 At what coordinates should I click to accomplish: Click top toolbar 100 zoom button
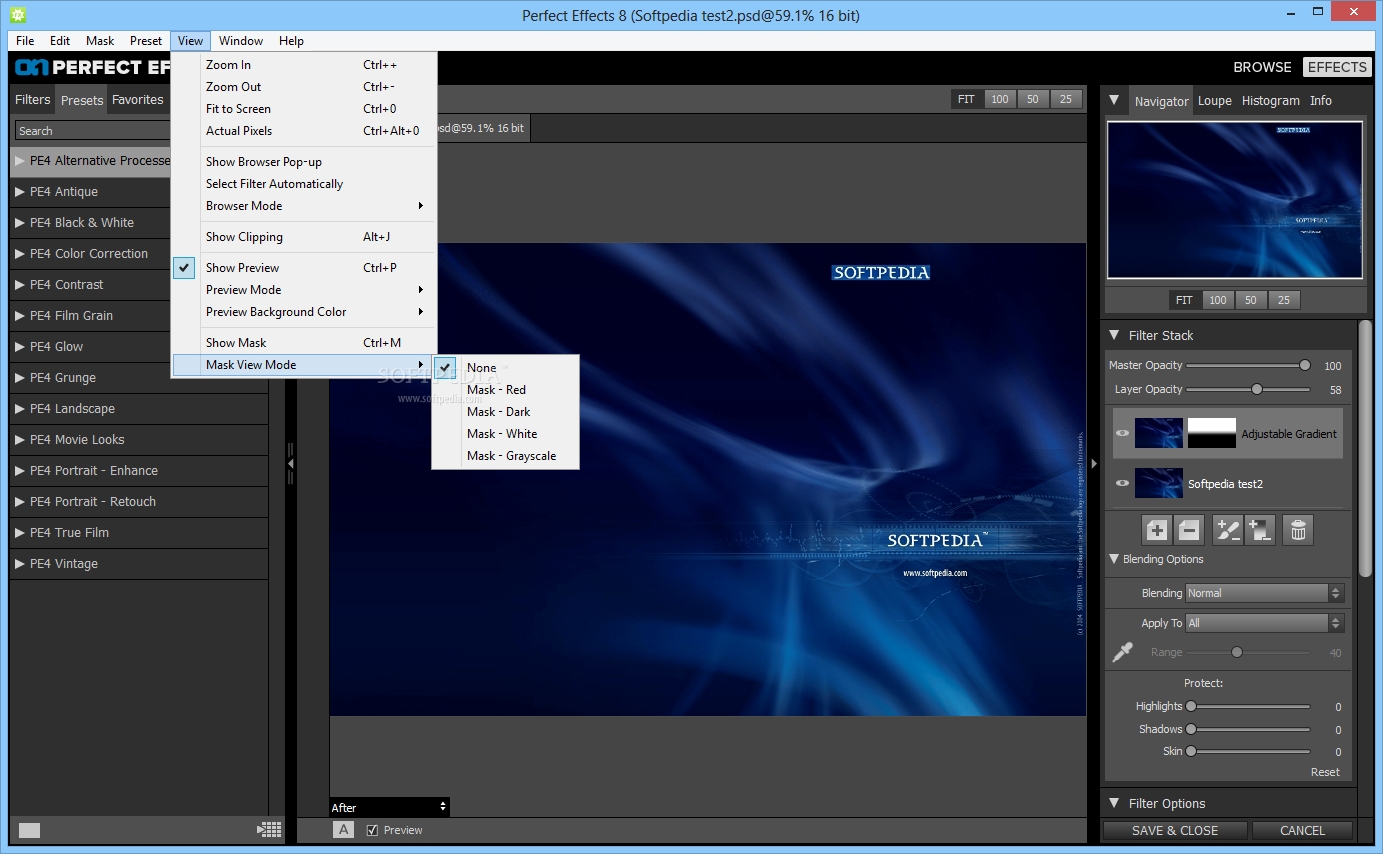point(1000,99)
